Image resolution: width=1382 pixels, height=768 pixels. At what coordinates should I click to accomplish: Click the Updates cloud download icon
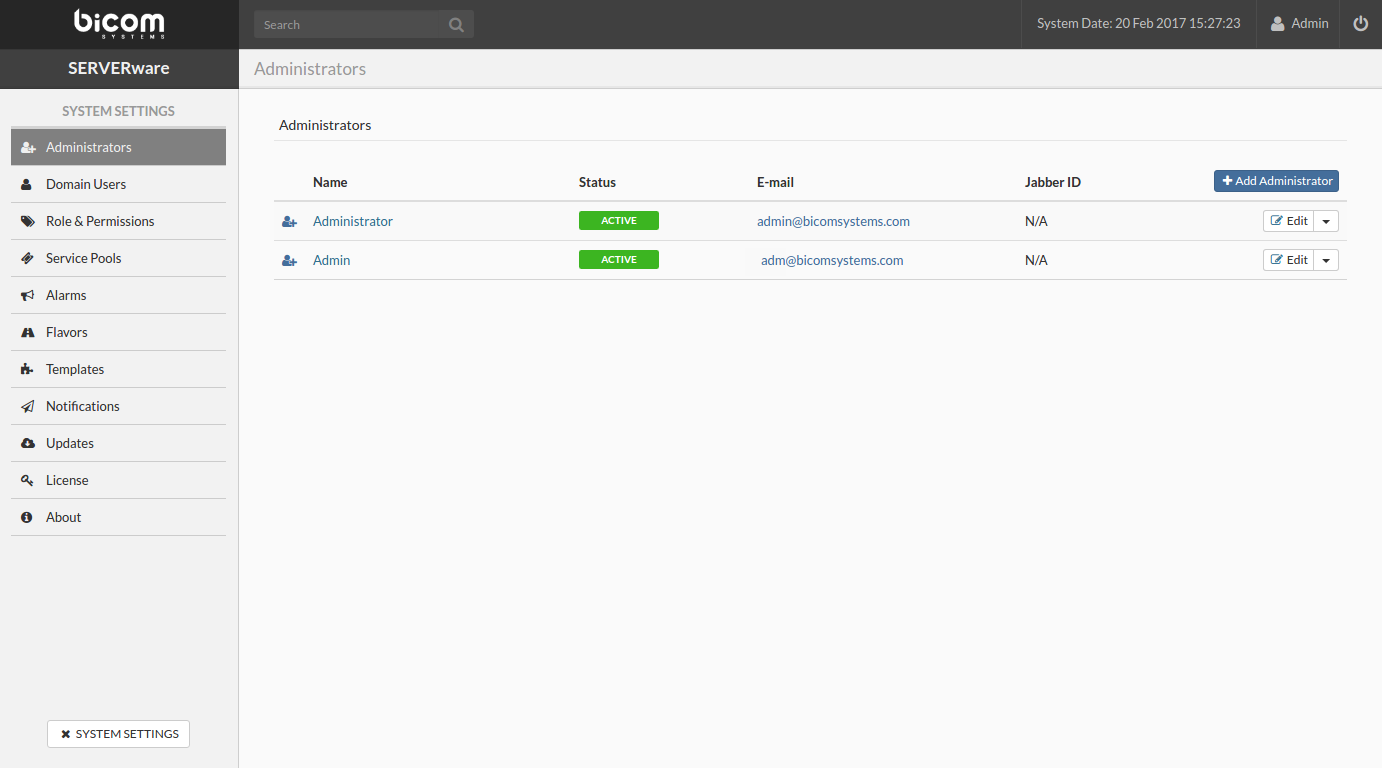[28, 444]
